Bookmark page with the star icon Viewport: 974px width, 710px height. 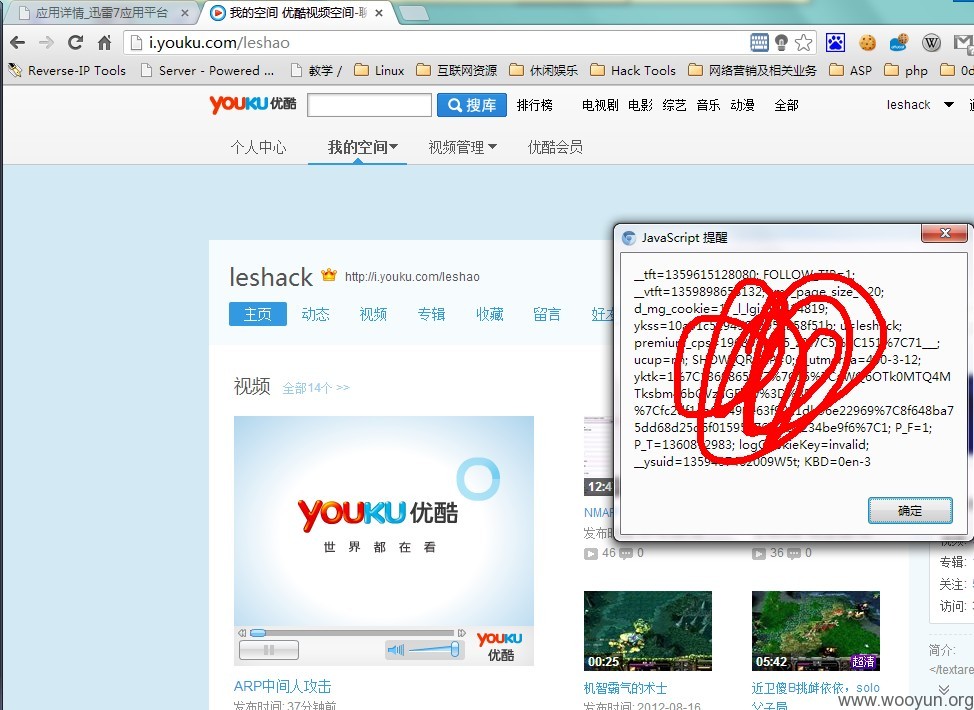click(x=803, y=43)
